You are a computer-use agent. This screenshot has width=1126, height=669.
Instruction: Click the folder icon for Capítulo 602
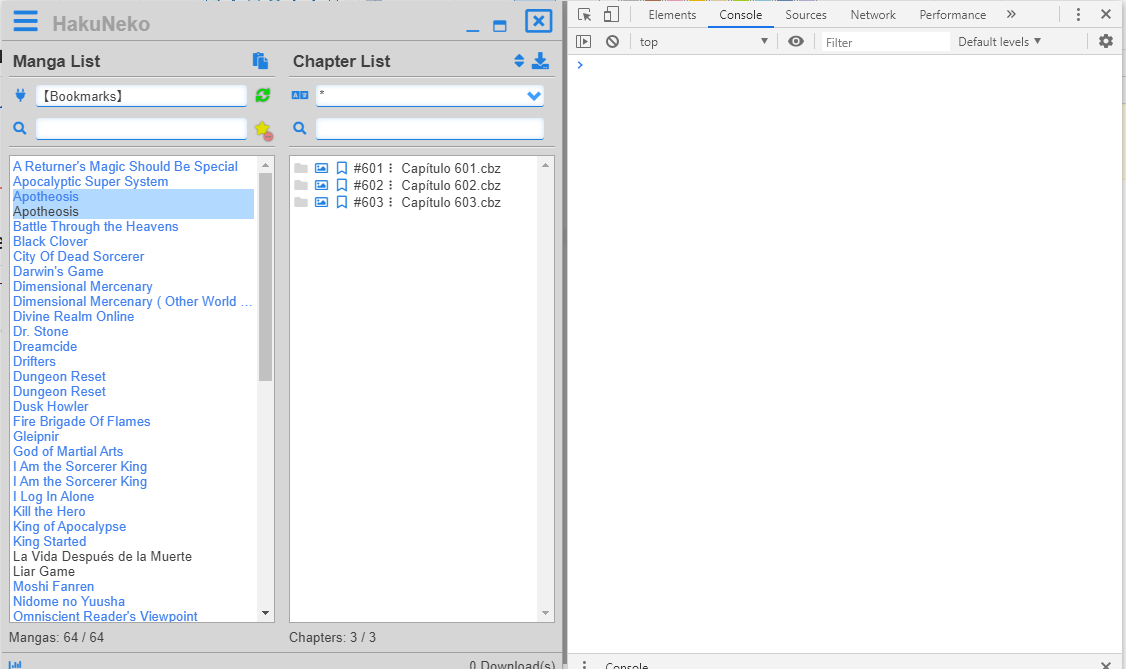tap(301, 185)
